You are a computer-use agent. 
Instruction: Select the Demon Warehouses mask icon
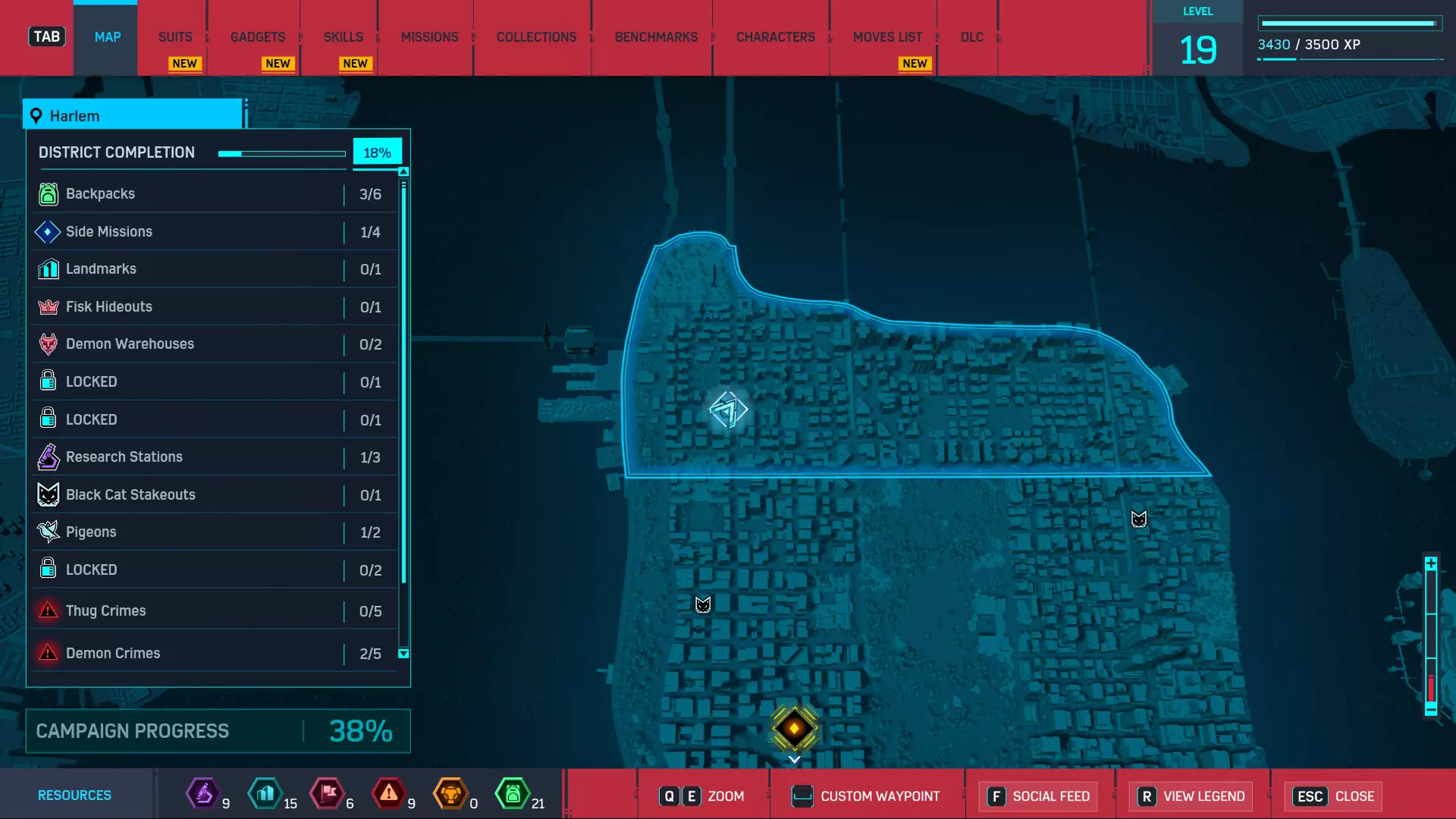[x=48, y=344]
